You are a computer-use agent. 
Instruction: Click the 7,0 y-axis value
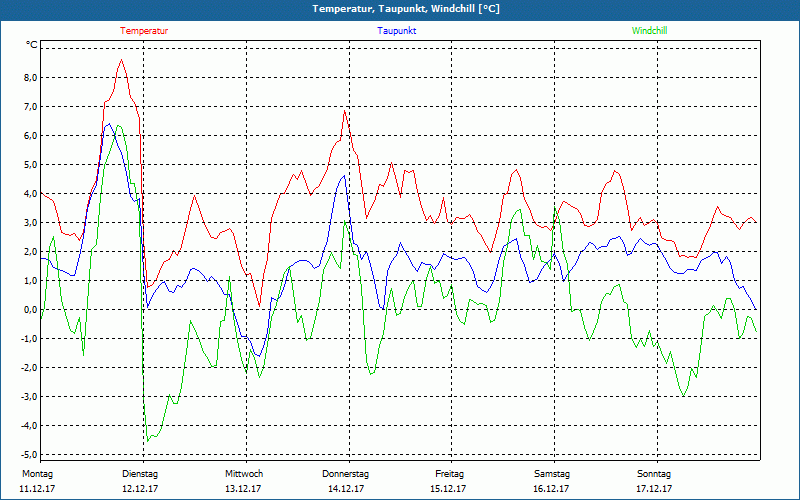point(31,107)
